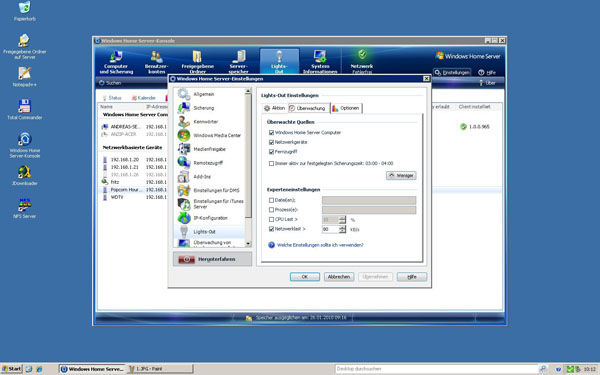
Task: Click Netzwerklast value field
Action: click(x=331, y=229)
